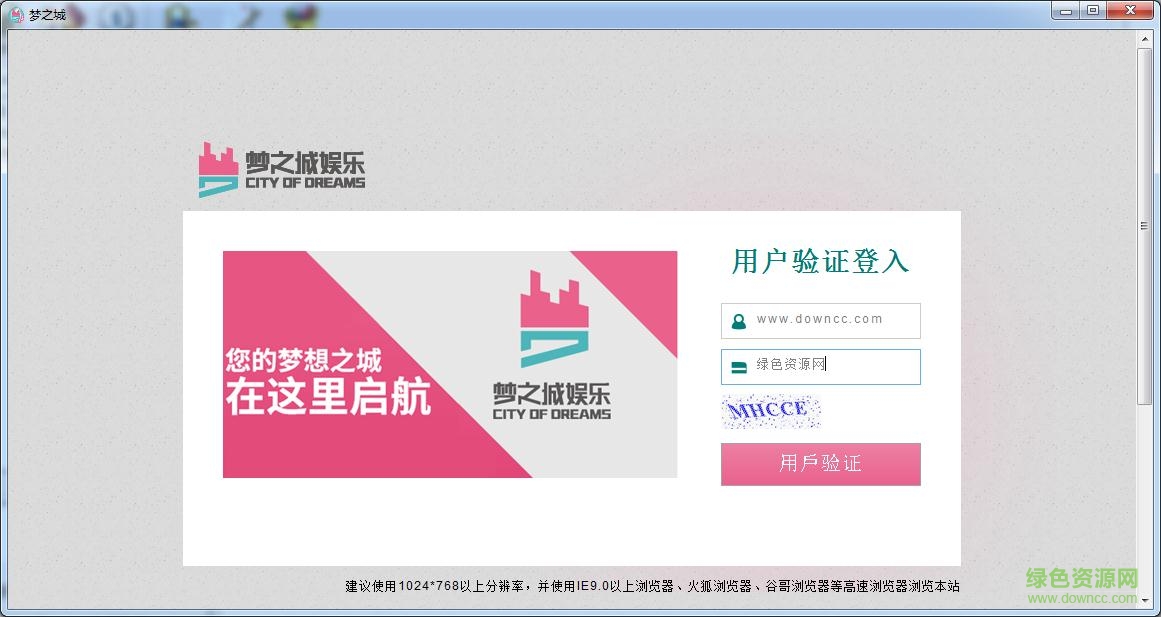Refresh the MHCCE captcha image
Image resolution: width=1161 pixels, height=617 pixels.
tap(771, 411)
